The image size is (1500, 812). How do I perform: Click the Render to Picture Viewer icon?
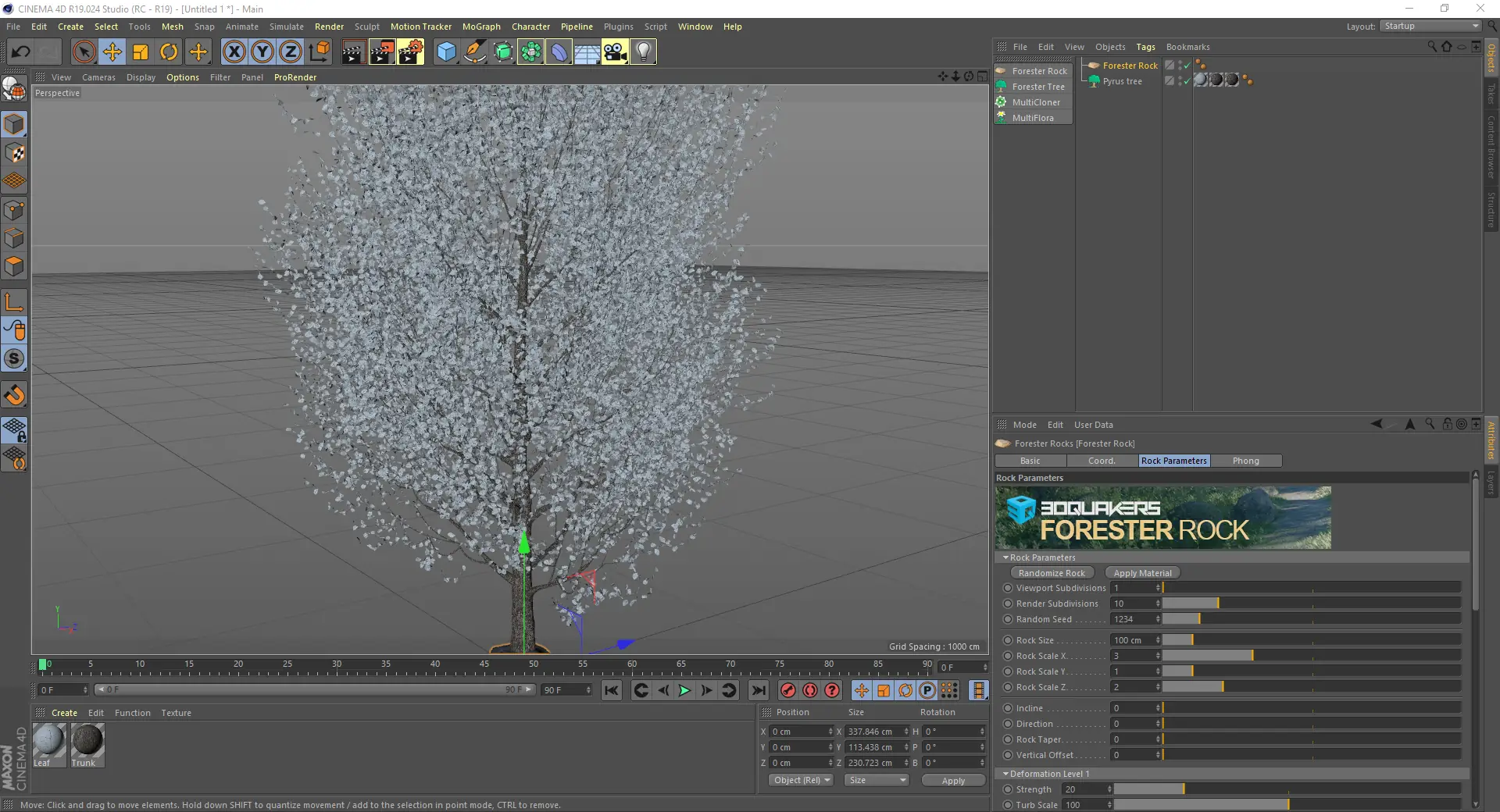pyautogui.click(x=381, y=52)
